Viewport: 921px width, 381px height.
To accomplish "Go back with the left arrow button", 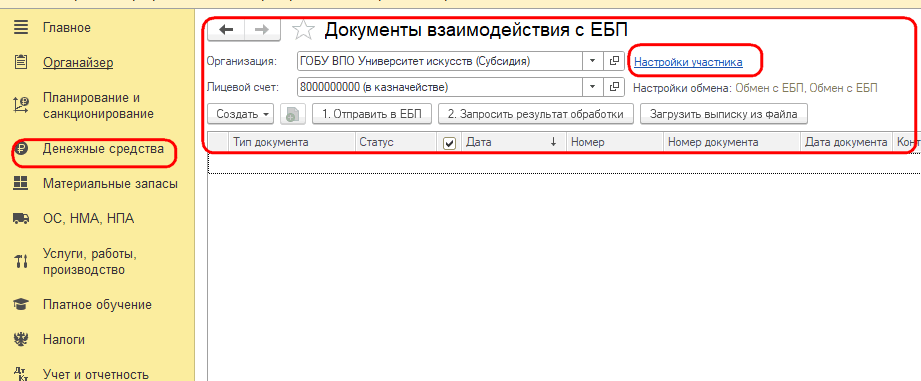I will pyautogui.click(x=226, y=31).
